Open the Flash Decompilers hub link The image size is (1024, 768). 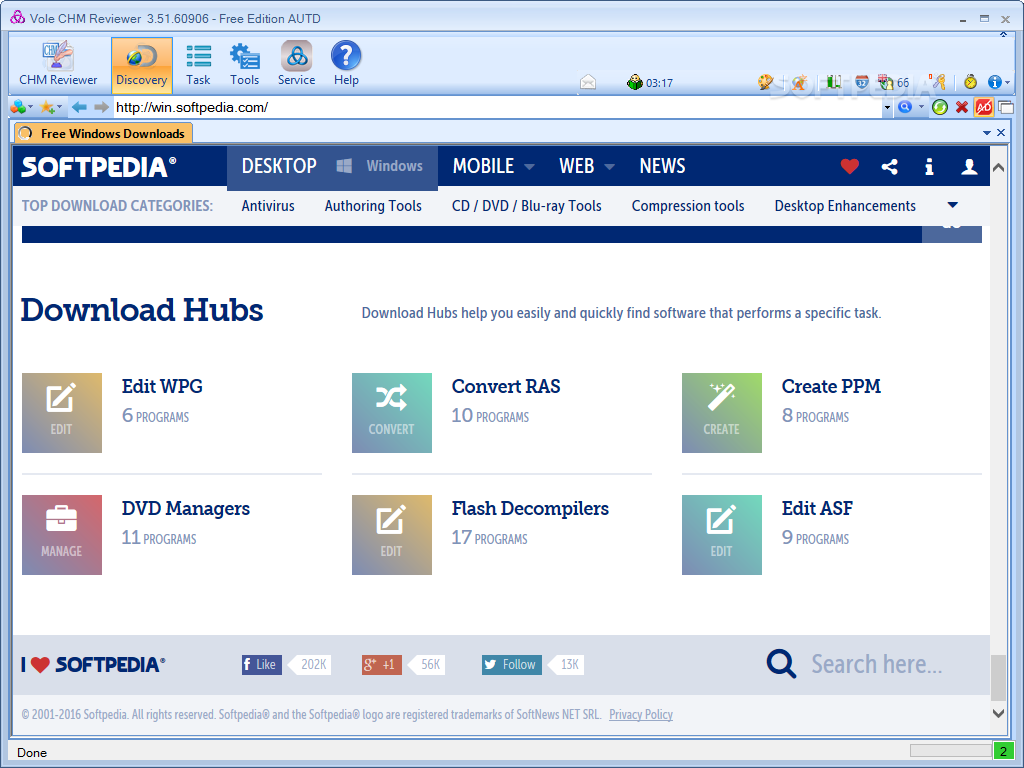[530, 509]
